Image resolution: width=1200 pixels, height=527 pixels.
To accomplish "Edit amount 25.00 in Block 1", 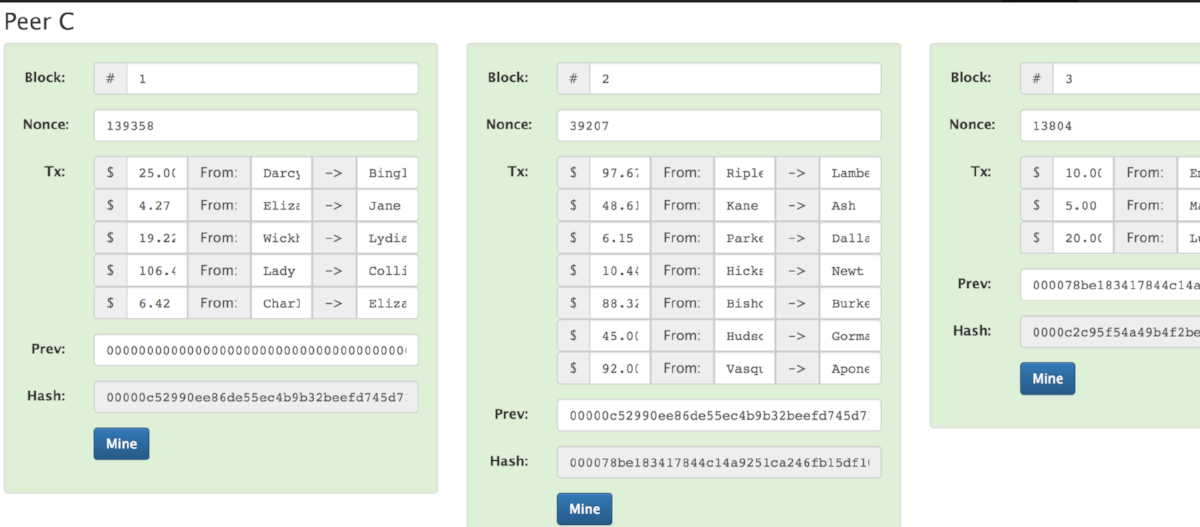I will [157, 173].
